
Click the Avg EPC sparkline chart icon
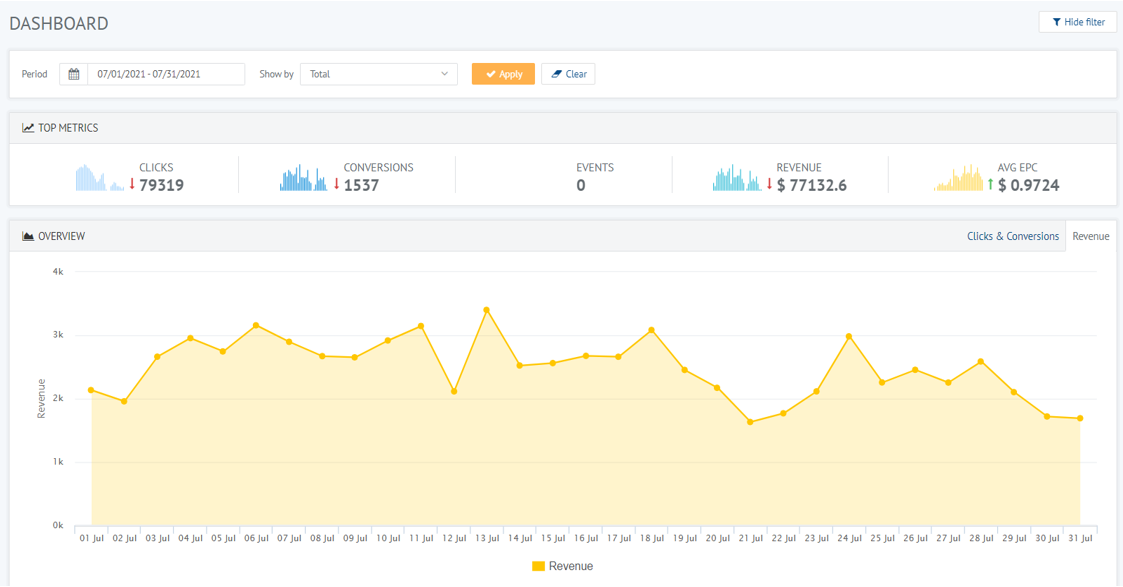958,178
